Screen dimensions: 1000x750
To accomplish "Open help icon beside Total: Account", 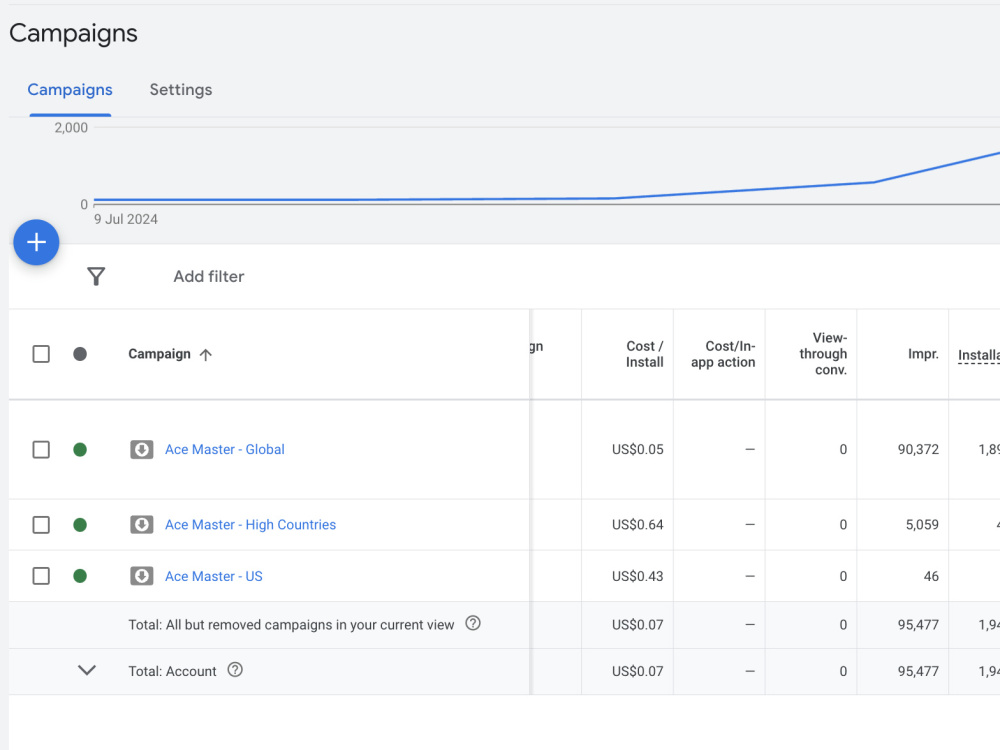I will pos(235,670).
